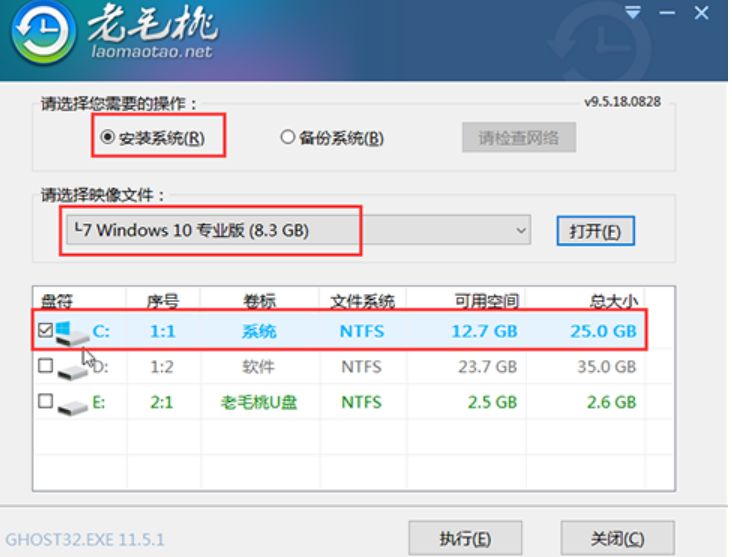Click the D: drive disk icon
The height and width of the screenshot is (557, 732).
(x=73, y=368)
